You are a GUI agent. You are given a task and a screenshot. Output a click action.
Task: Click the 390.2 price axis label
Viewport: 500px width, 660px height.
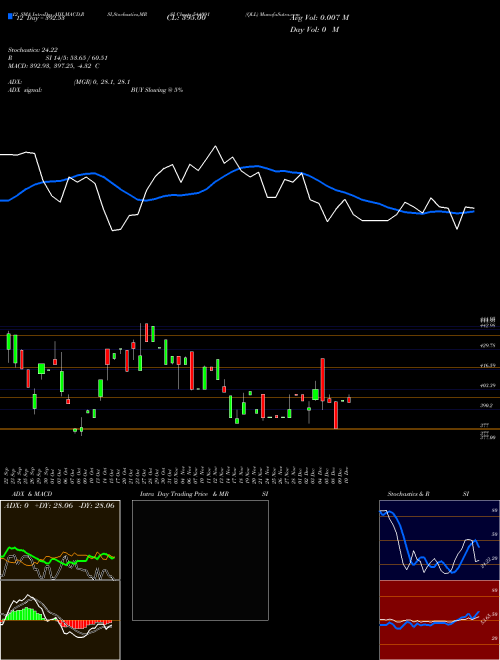(x=487, y=406)
